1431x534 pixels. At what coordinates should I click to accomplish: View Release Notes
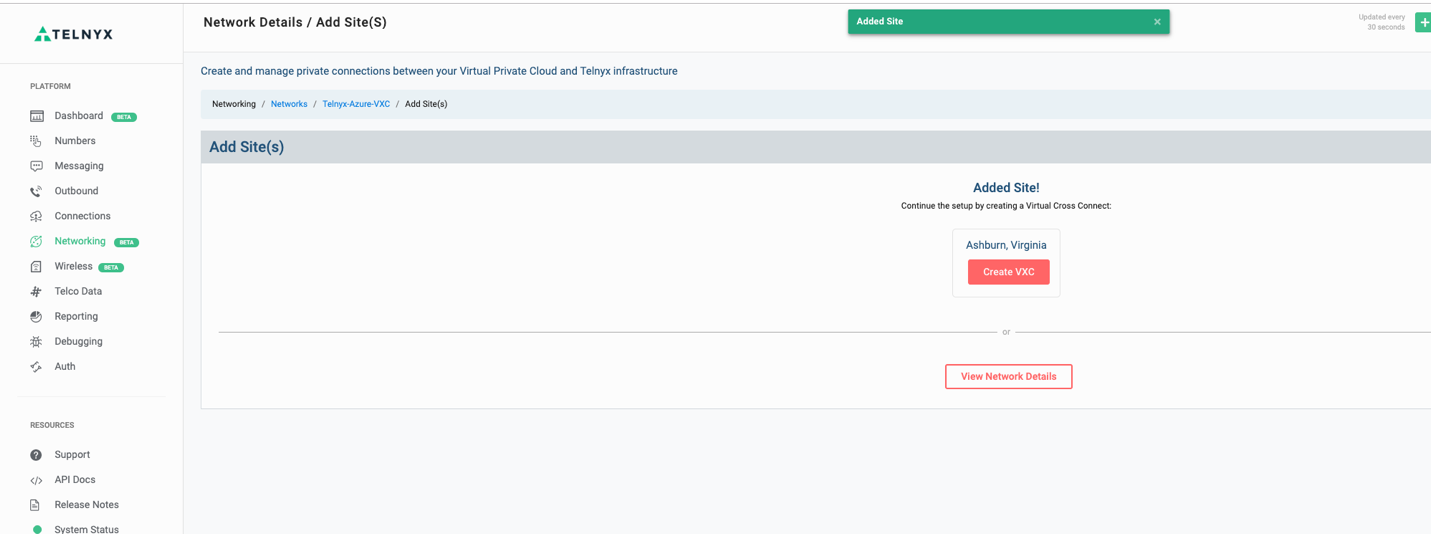pos(86,504)
